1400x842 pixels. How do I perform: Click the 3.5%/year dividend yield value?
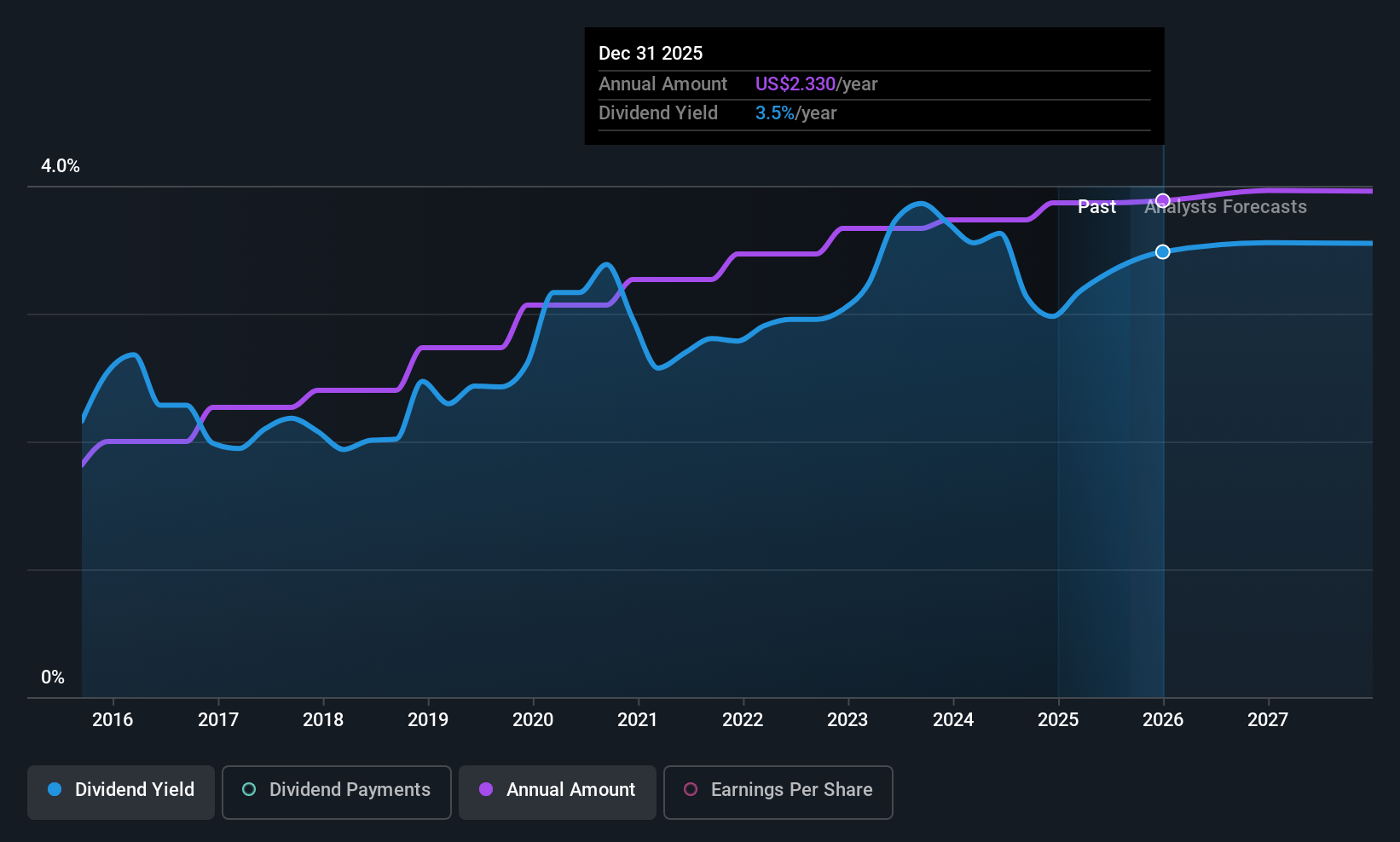click(x=795, y=112)
